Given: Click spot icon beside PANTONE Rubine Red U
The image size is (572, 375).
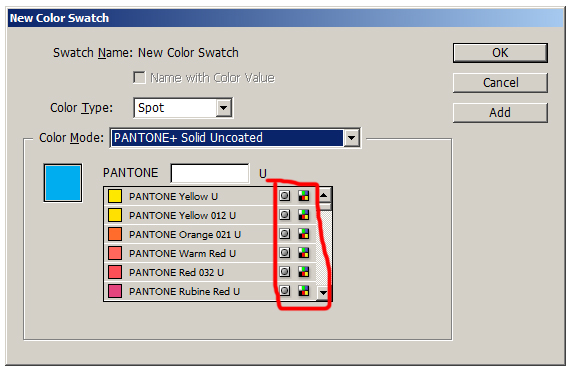Looking at the screenshot, I should (x=285, y=291).
